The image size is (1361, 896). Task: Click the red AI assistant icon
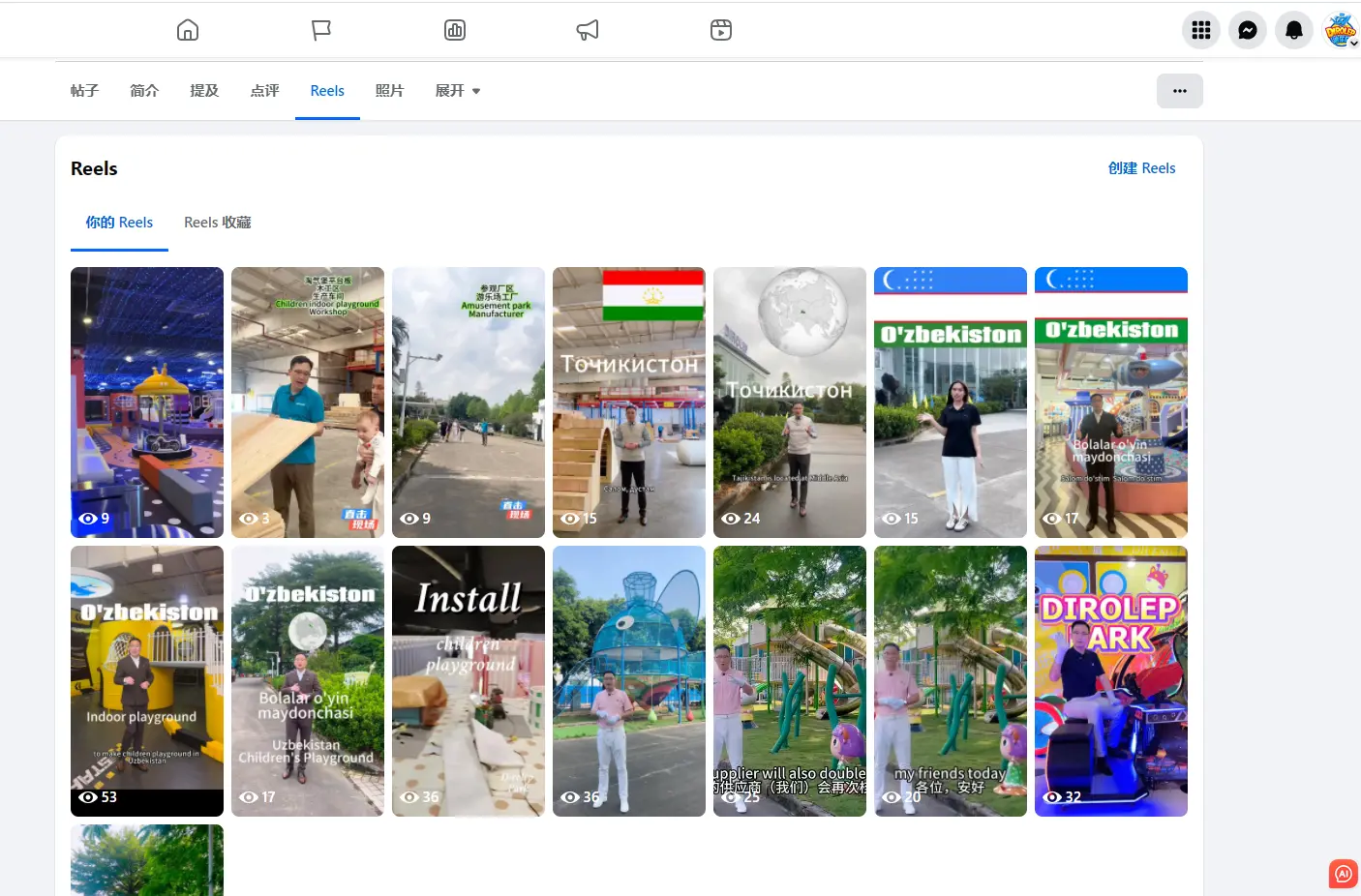tap(1343, 874)
